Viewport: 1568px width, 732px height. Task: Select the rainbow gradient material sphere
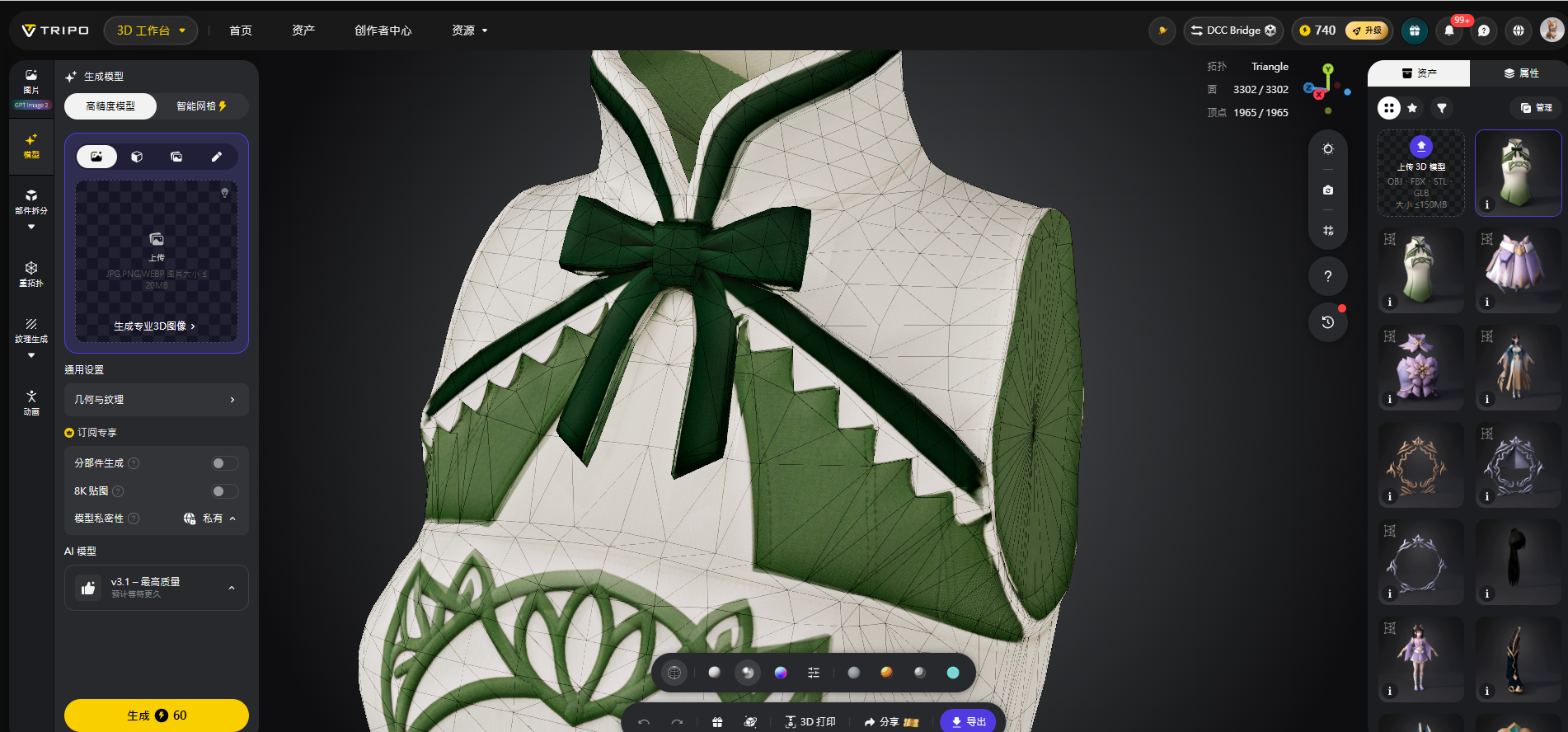[781, 673]
